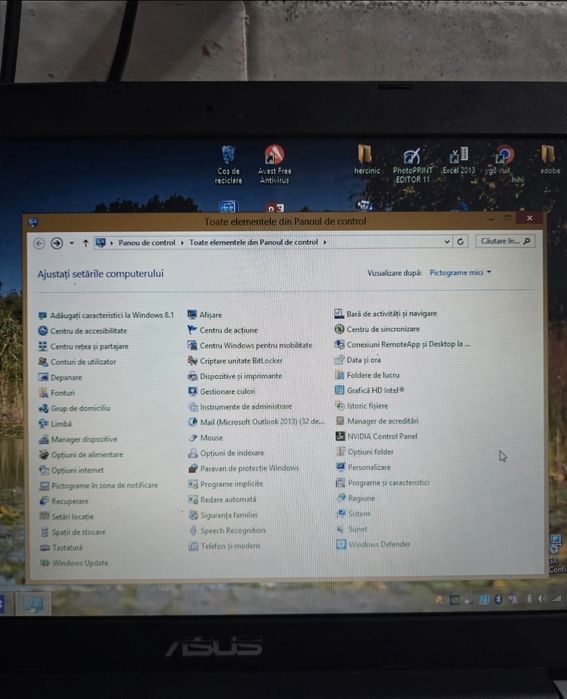Click the Data și ora icon
Screen dimensions: 567x699
pyautogui.click(x=340, y=360)
